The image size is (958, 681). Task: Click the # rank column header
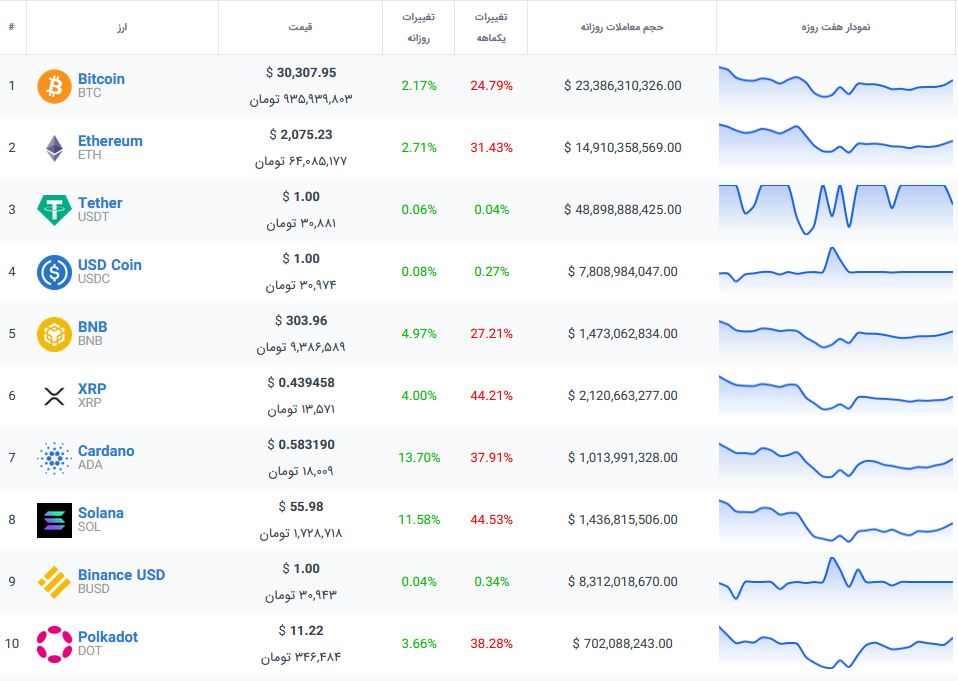[x=12, y=27]
